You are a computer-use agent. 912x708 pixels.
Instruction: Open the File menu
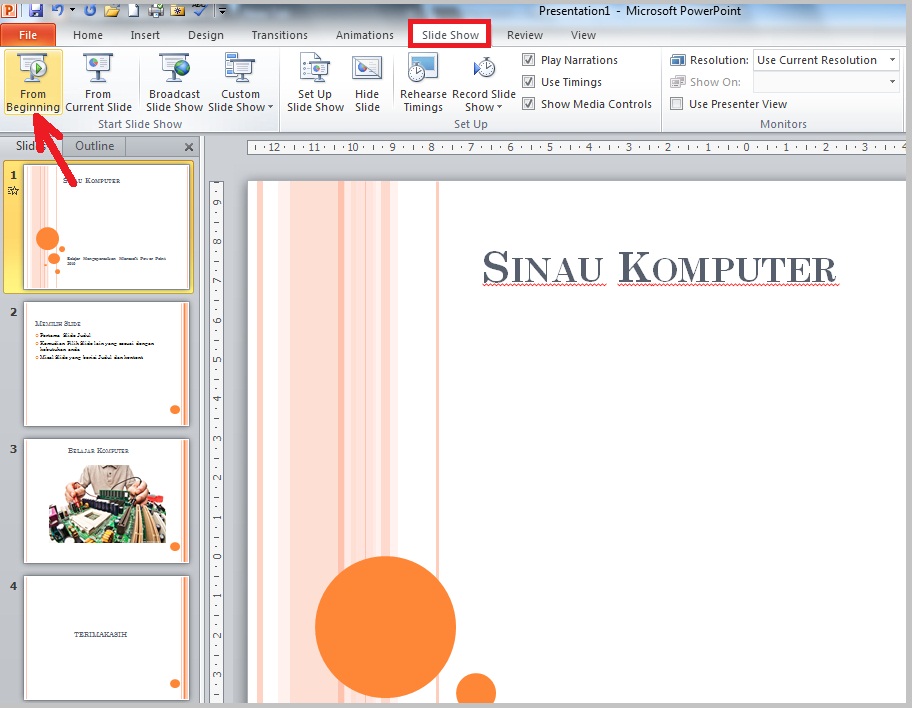coord(28,35)
